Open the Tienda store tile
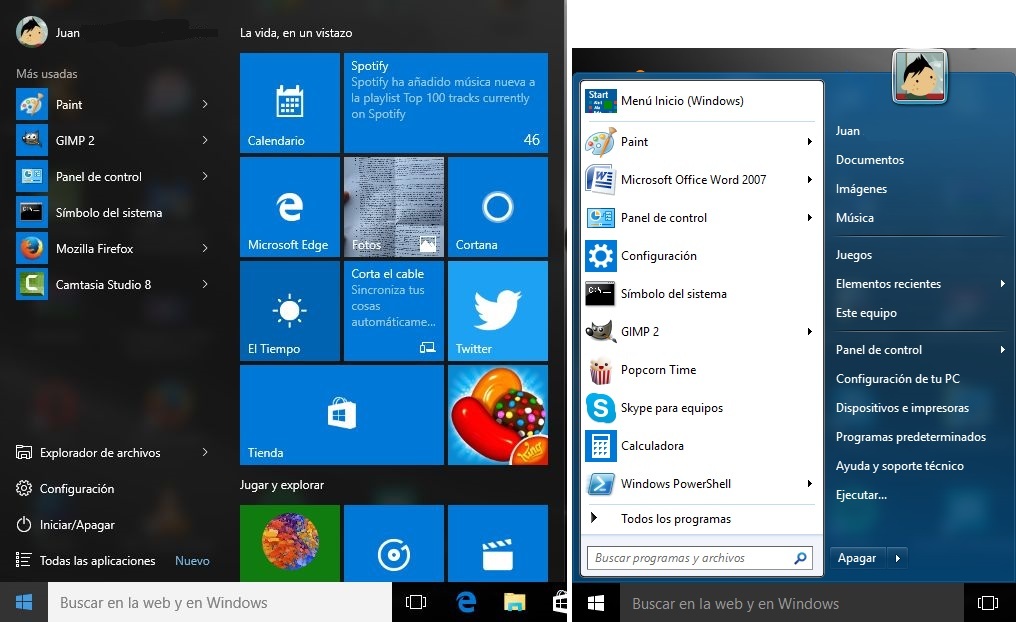Image resolution: width=1016 pixels, height=622 pixels. pyautogui.click(x=342, y=415)
